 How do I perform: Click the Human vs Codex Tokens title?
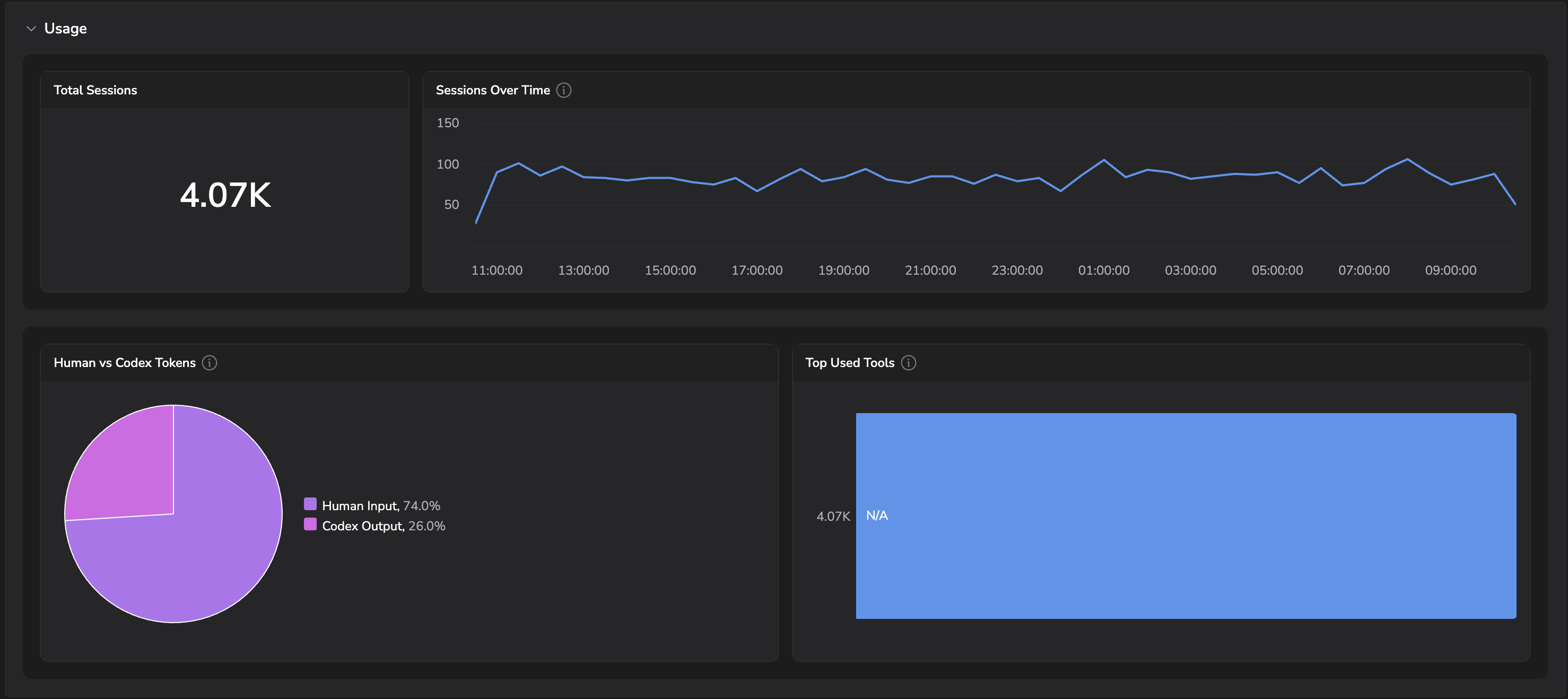(124, 363)
